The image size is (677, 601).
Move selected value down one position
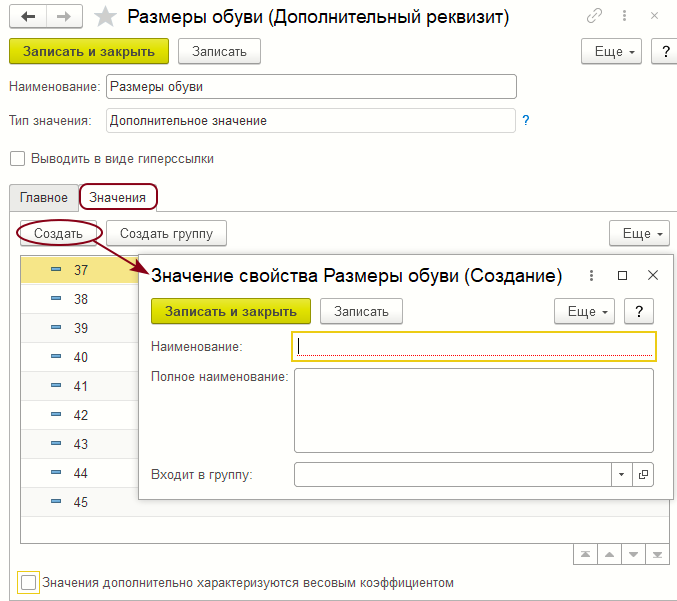tap(633, 554)
